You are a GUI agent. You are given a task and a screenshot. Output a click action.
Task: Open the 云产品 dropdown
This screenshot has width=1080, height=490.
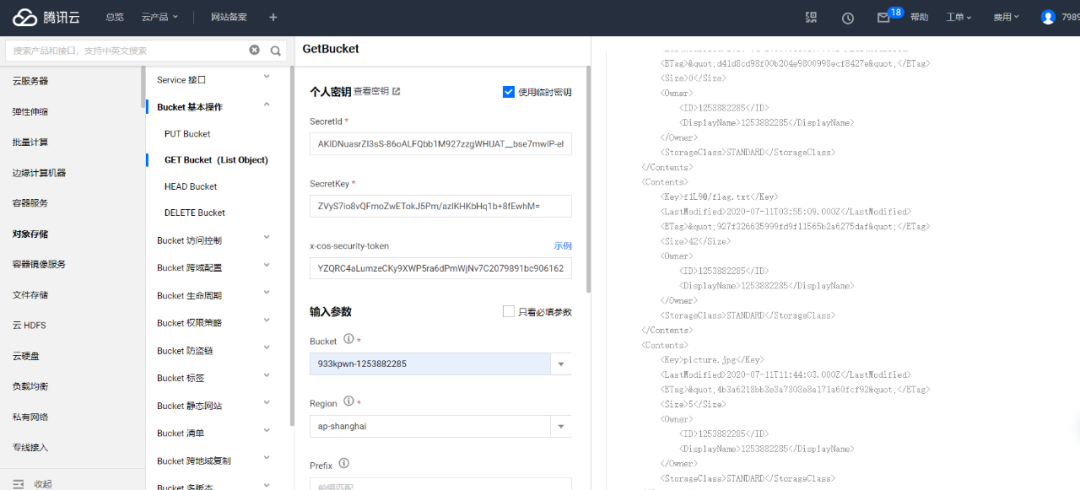click(x=160, y=17)
